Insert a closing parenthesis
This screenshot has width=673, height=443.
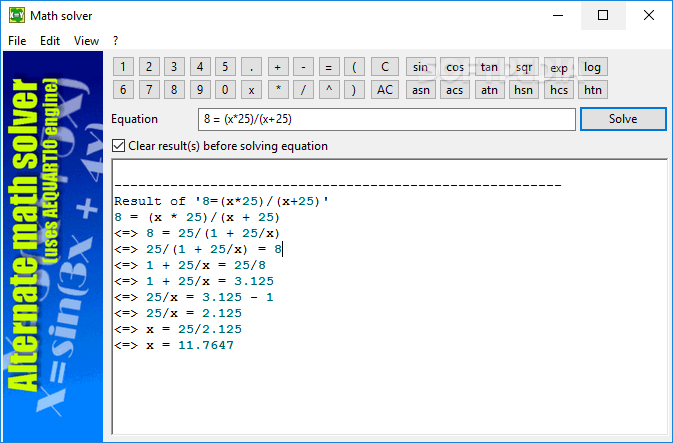(354, 90)
